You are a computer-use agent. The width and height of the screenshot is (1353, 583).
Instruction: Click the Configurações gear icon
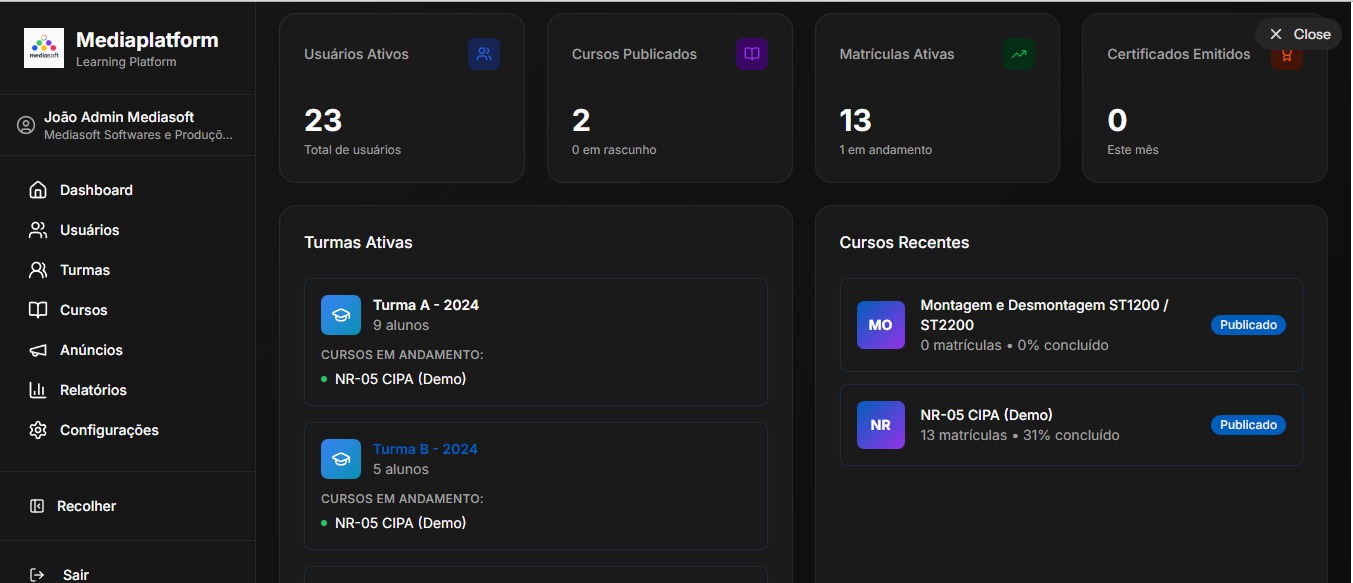pyautogui.click(x=38, y=430)
